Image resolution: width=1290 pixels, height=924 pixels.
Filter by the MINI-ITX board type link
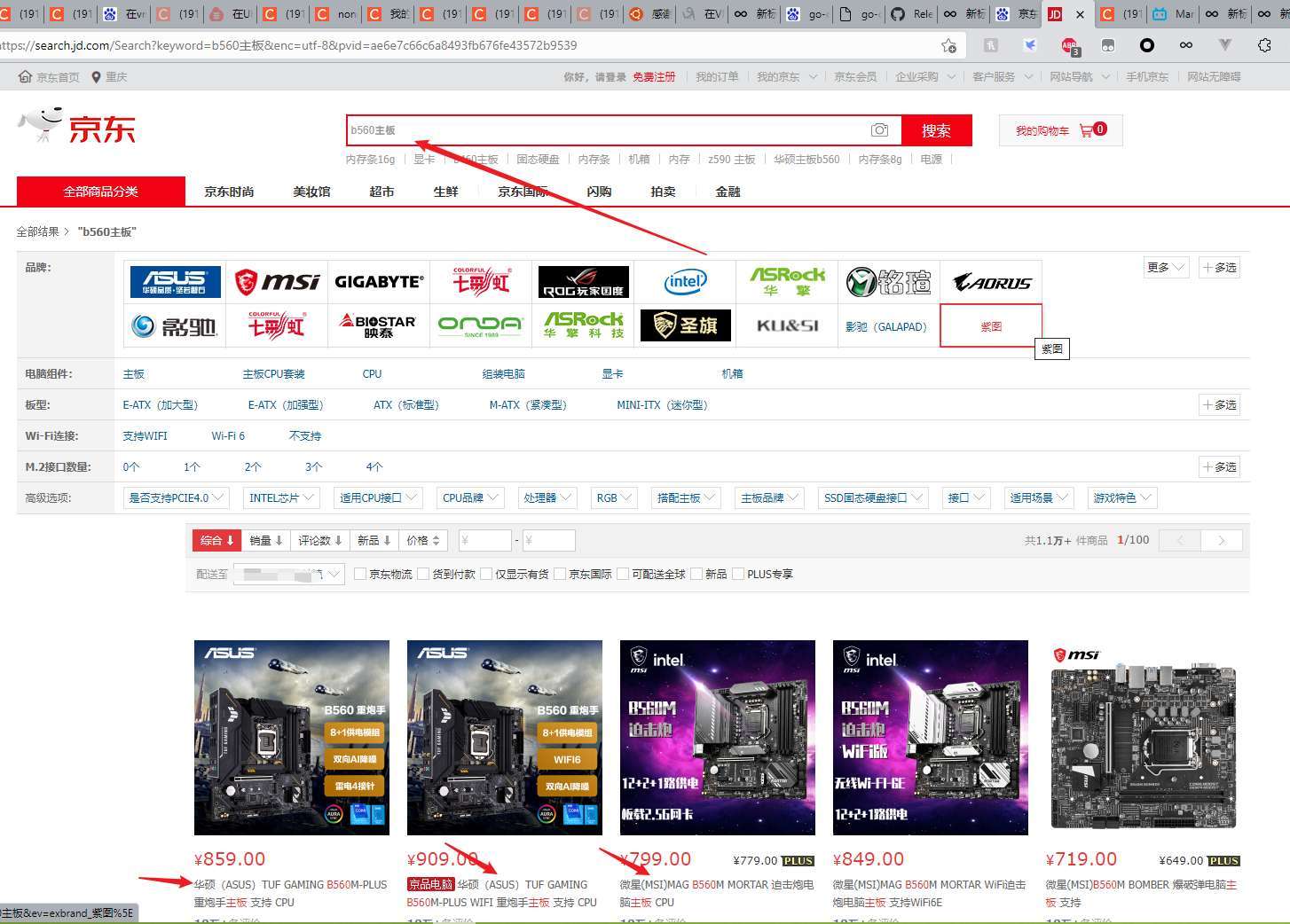coord(662,404)
